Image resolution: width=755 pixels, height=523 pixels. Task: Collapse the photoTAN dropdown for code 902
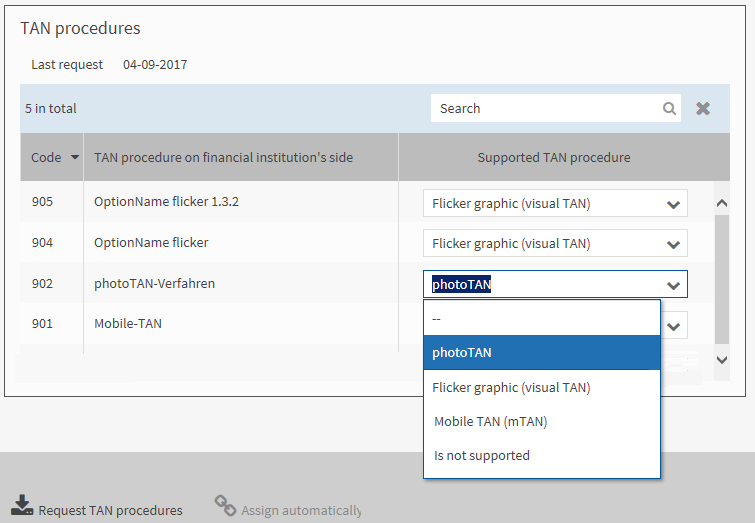pos(673,285)
